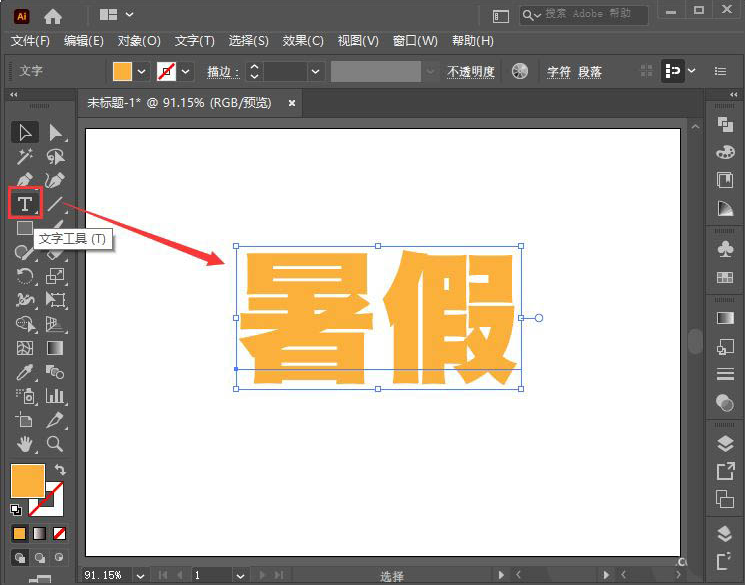Set paint mode to Color

(x=19, y=533)
